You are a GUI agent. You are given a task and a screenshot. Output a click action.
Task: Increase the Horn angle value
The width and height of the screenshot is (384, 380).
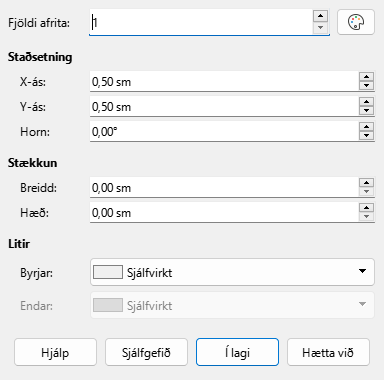click(366, 127)
